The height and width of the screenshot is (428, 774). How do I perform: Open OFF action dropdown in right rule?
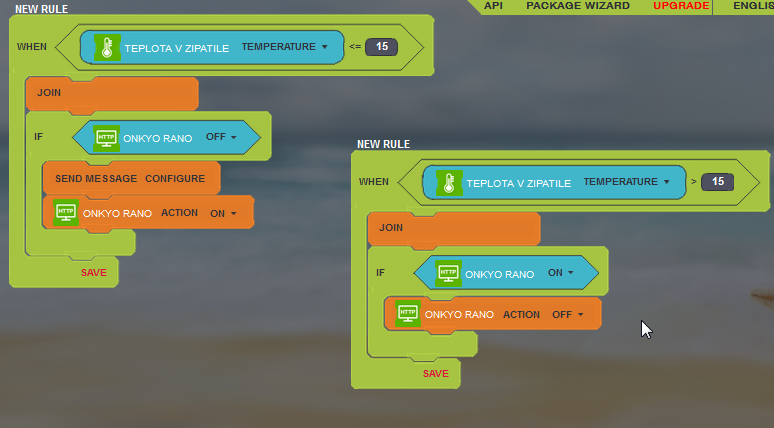click(567, 314)
